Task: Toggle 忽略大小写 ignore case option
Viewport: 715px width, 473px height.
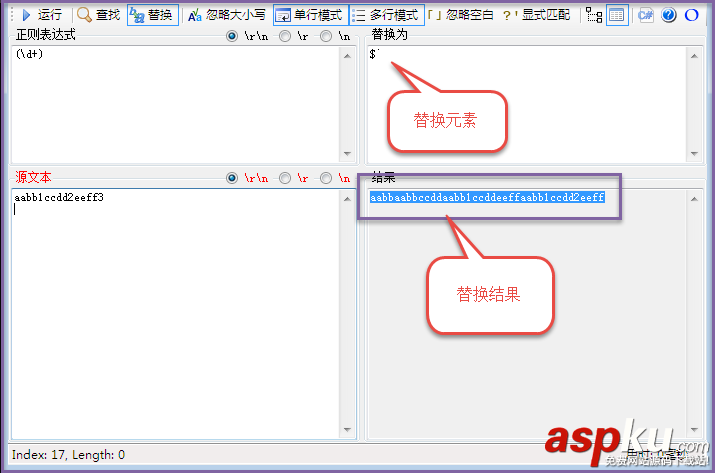Action: 227,15
